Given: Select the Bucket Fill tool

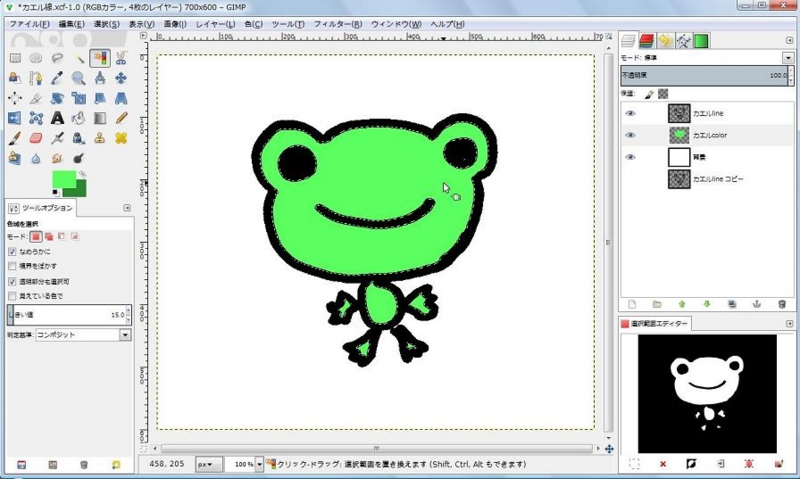Looking at the screenshot, I should 79,118.
